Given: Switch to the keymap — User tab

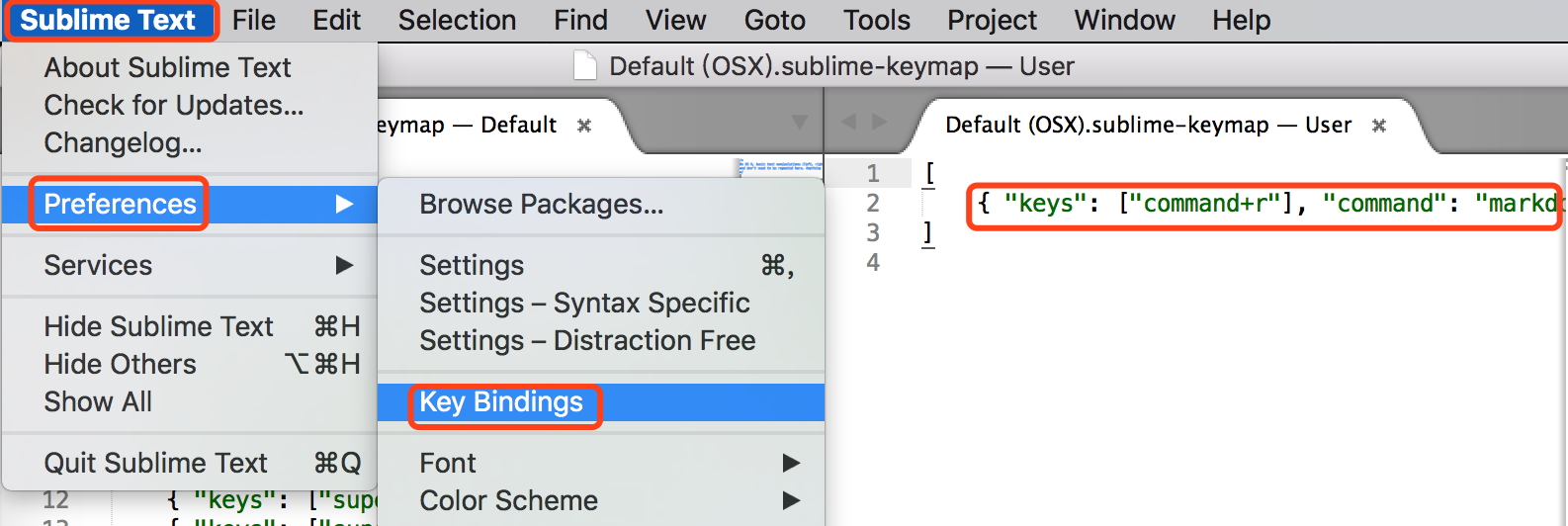Looking at the screenshot, I should pos(1147,126).
